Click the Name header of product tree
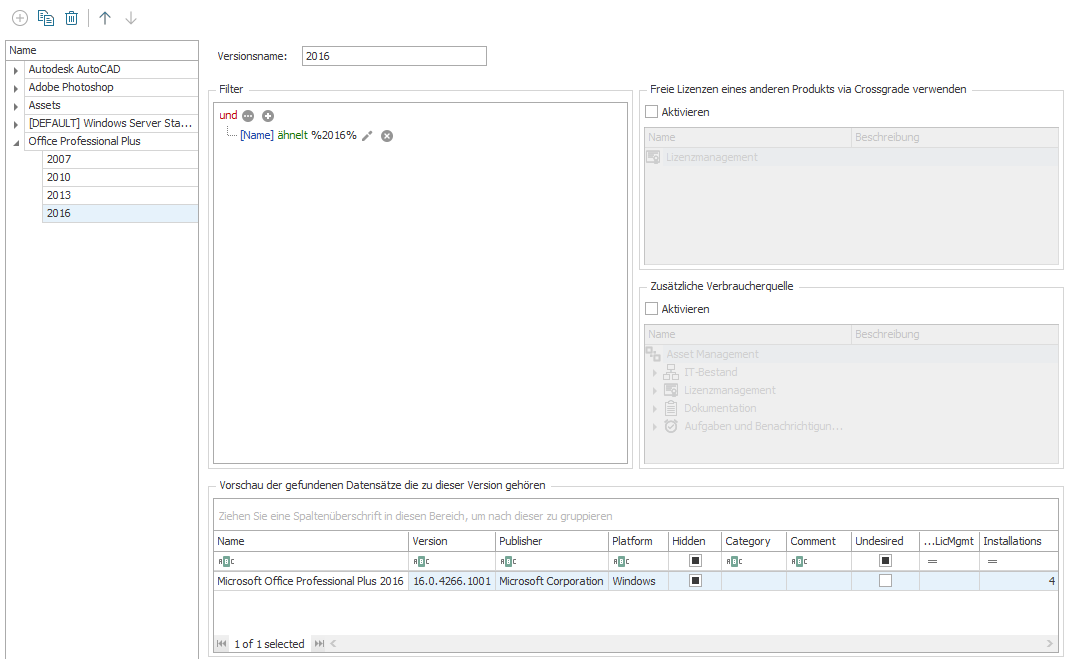This screenshot has height=659, width=1066. pyautogui.click(x=102, y=50)
